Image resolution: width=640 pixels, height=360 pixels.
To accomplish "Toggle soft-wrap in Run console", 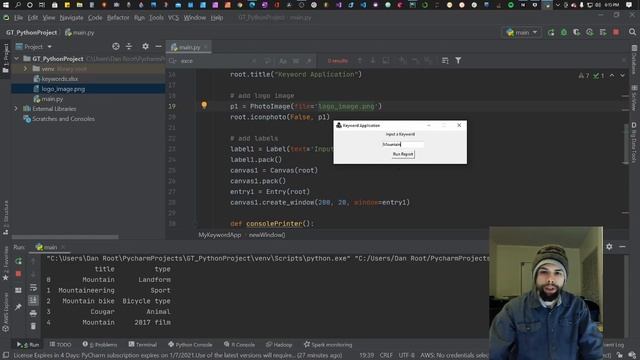I will [x=33, y=287].
